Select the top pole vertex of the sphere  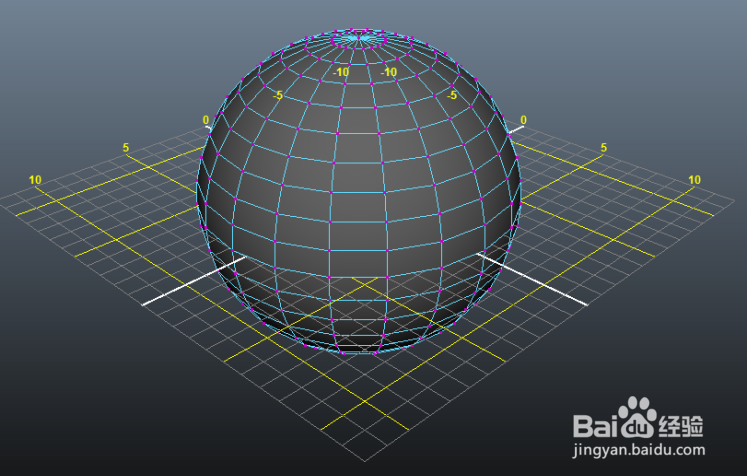[x=358, y=37]
